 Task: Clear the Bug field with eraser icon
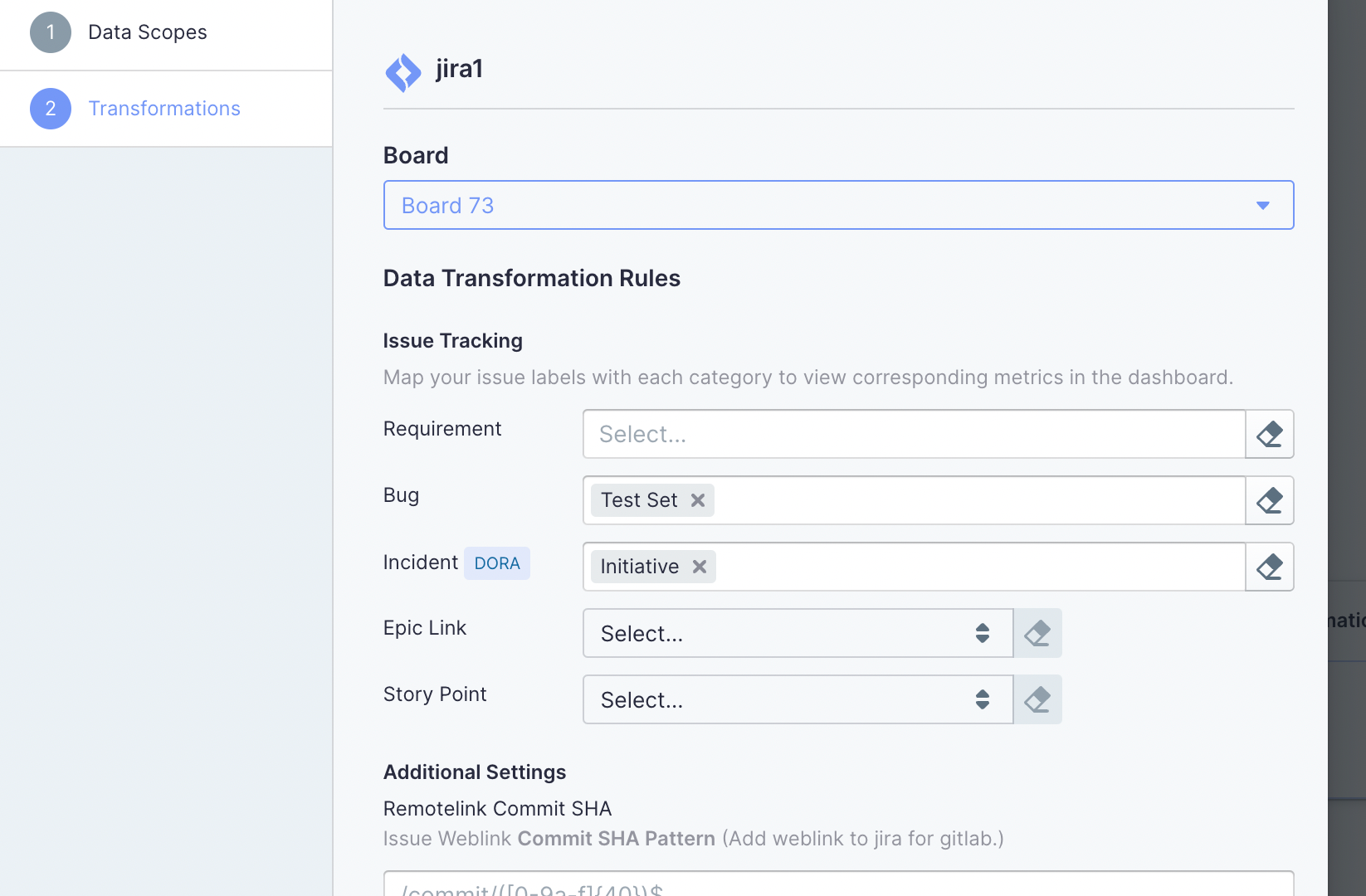pyautogui.click(x=1270, y=500)
